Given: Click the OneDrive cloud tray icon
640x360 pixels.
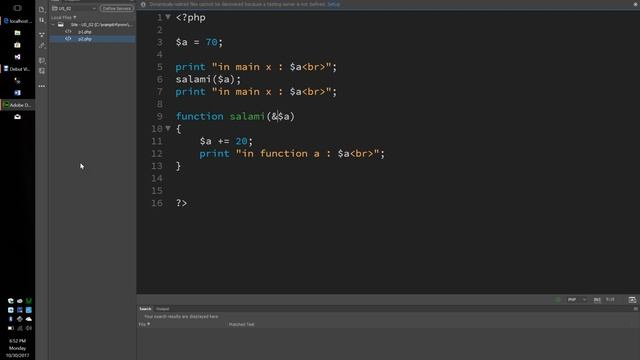Looking at the screenshot, I should [x=29, y=319].
